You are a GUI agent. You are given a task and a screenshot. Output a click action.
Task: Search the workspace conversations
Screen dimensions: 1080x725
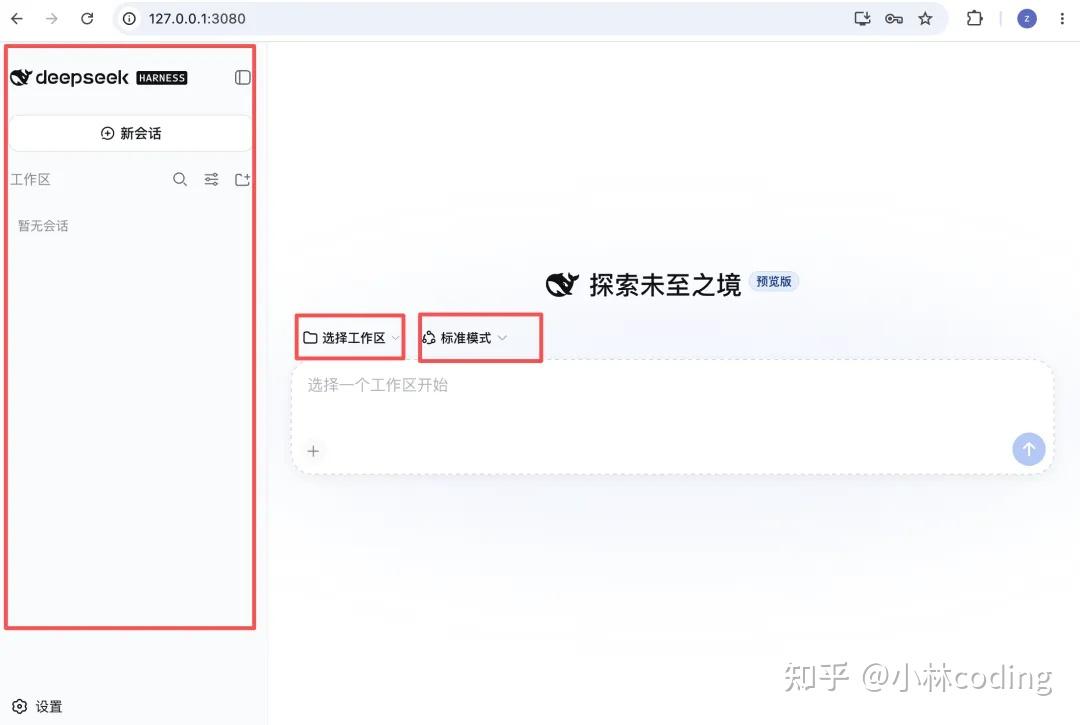(x=180, y=180)
